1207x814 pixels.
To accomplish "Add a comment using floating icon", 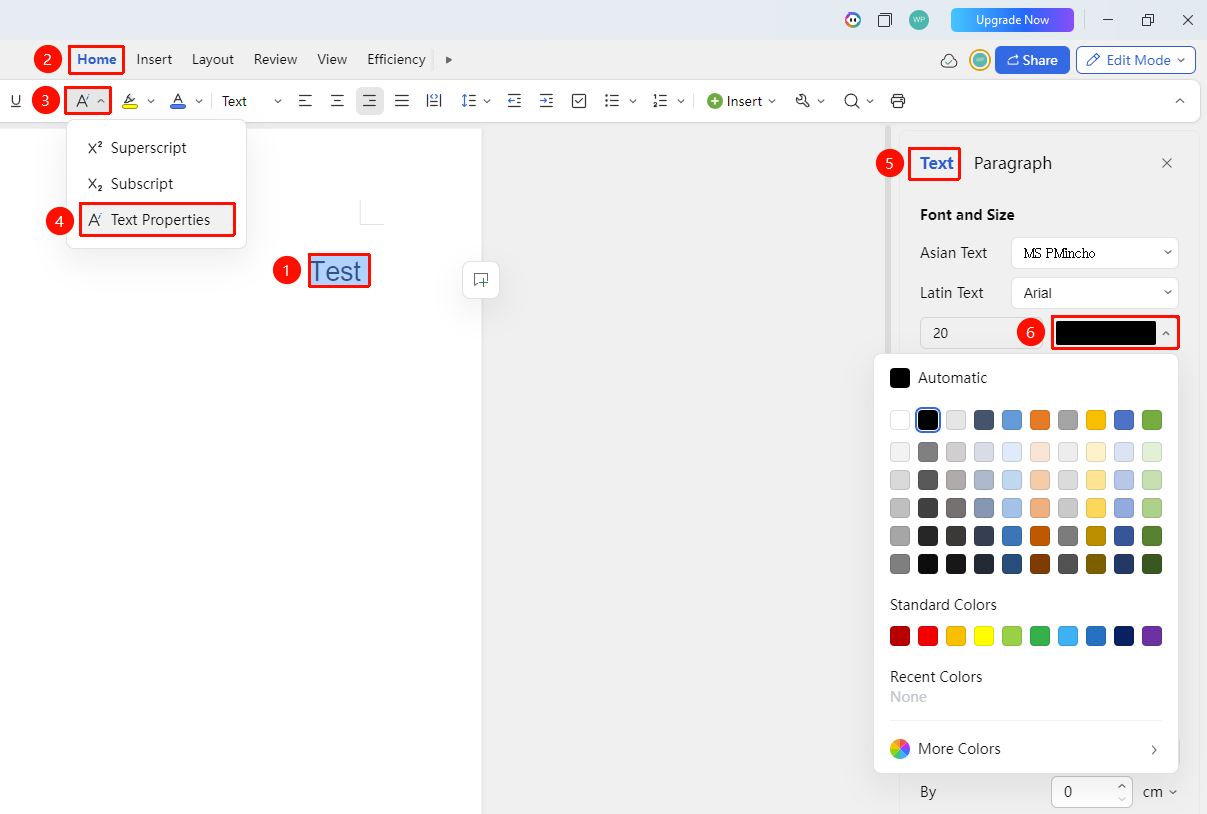I will click(481, 280).
